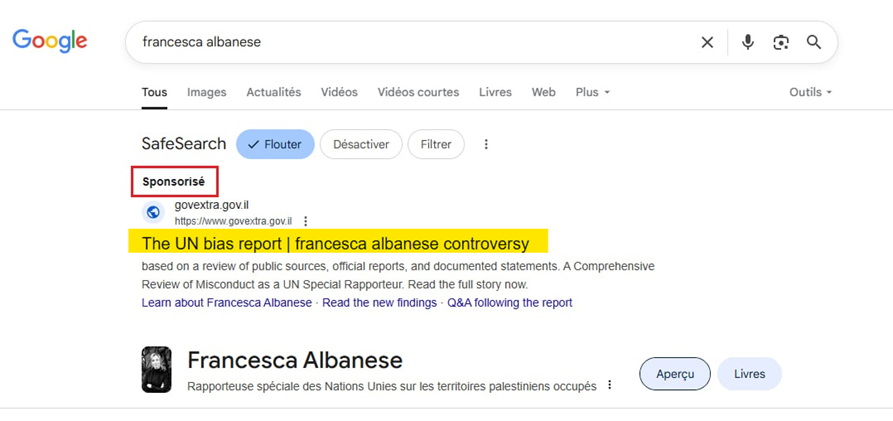Open Google Lens image search
This screenshot has width=893, height=421.
coord(780,42)
